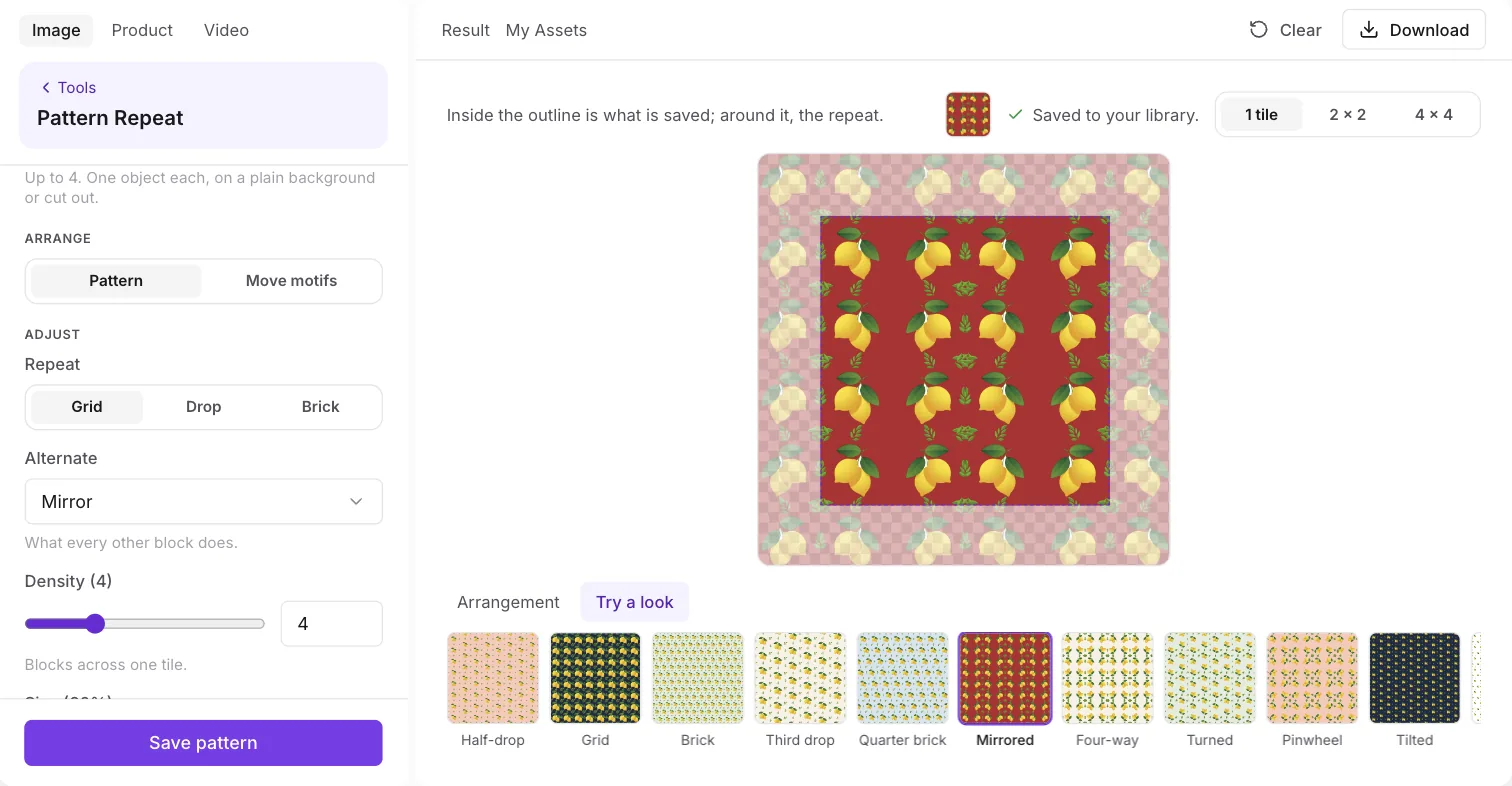The height and width of the screenshot is (786, 1512).
Task: Select the Drop repeat option
Action: click(x=204, y=407)
